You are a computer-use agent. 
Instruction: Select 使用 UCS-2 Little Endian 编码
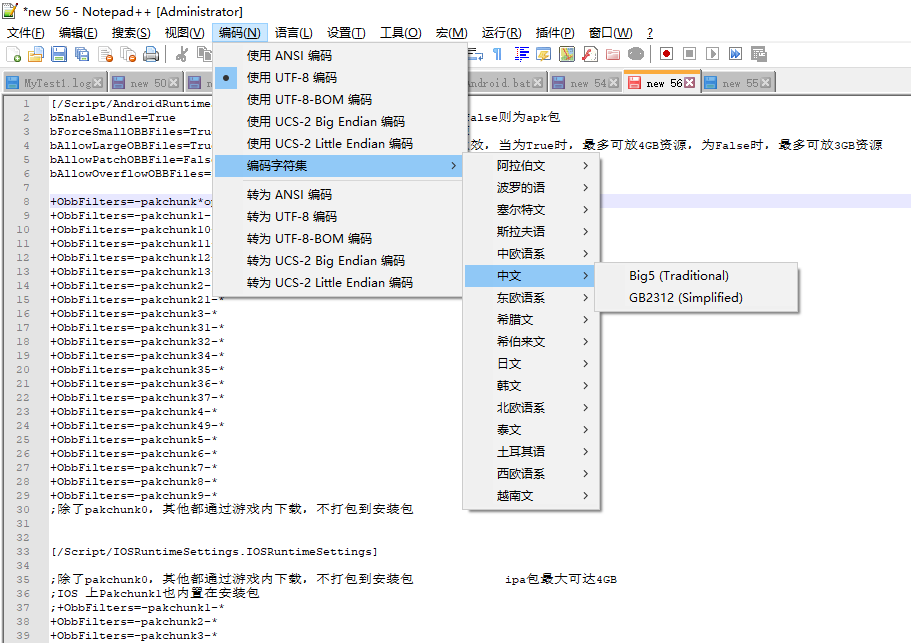(340, 143)
